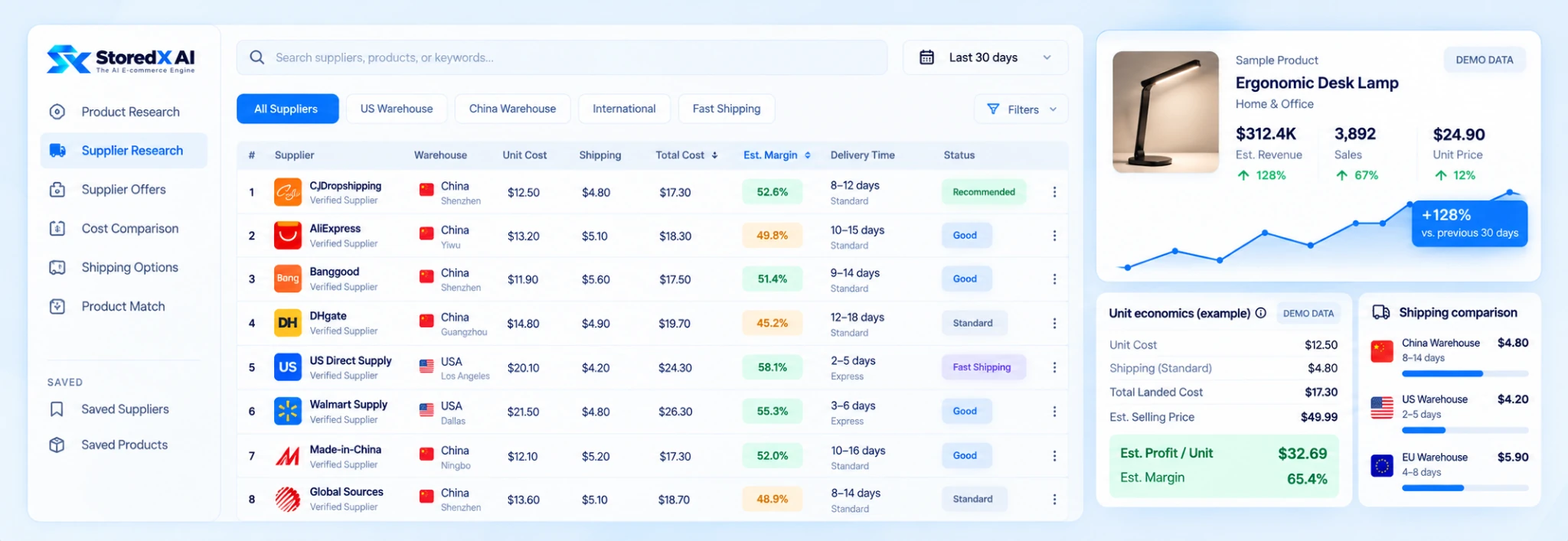
Task: Click the Walmart Supply logo
Action: (288, 412)
